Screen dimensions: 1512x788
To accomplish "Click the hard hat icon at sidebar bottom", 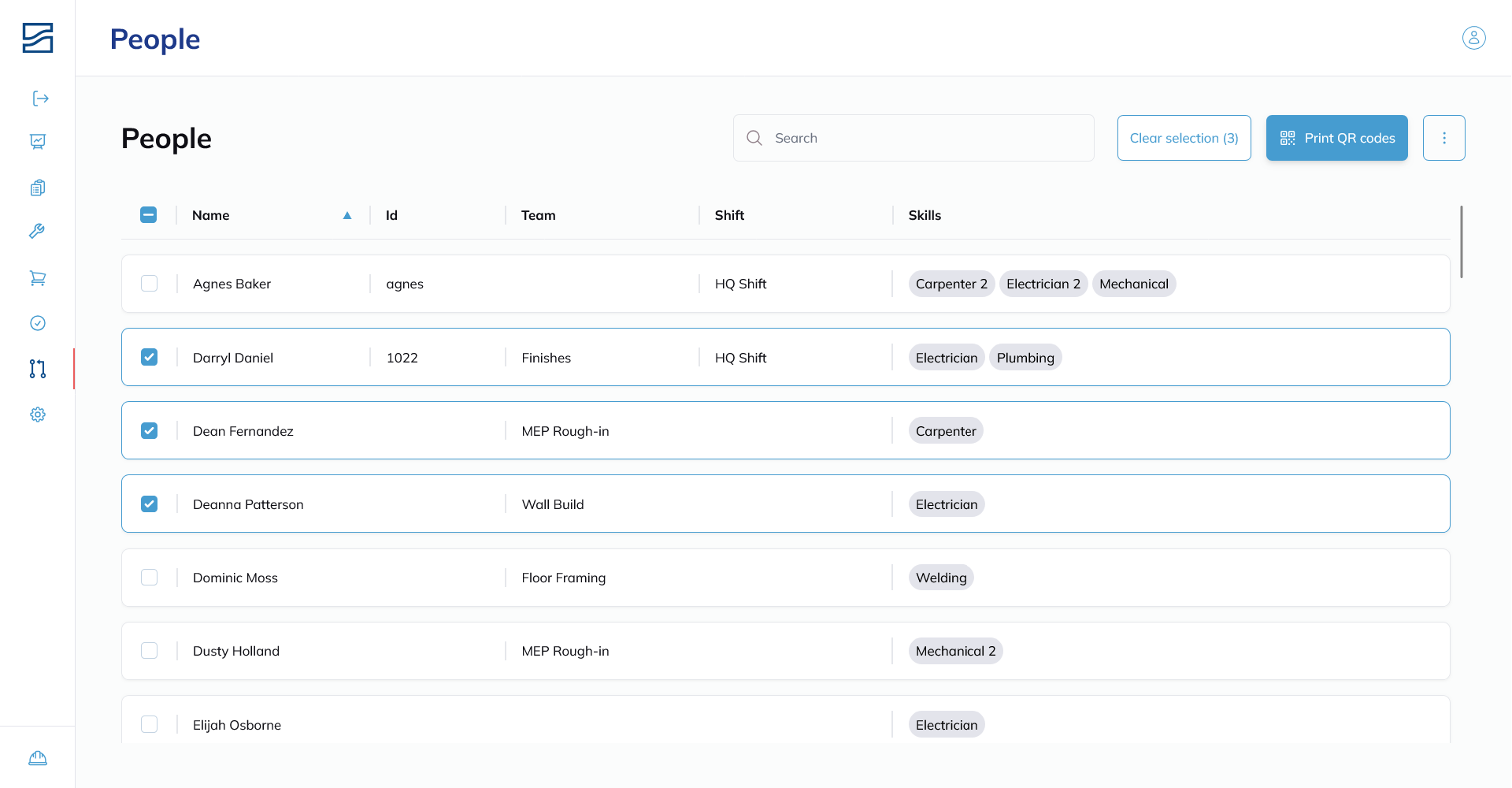I will [38, 758].
